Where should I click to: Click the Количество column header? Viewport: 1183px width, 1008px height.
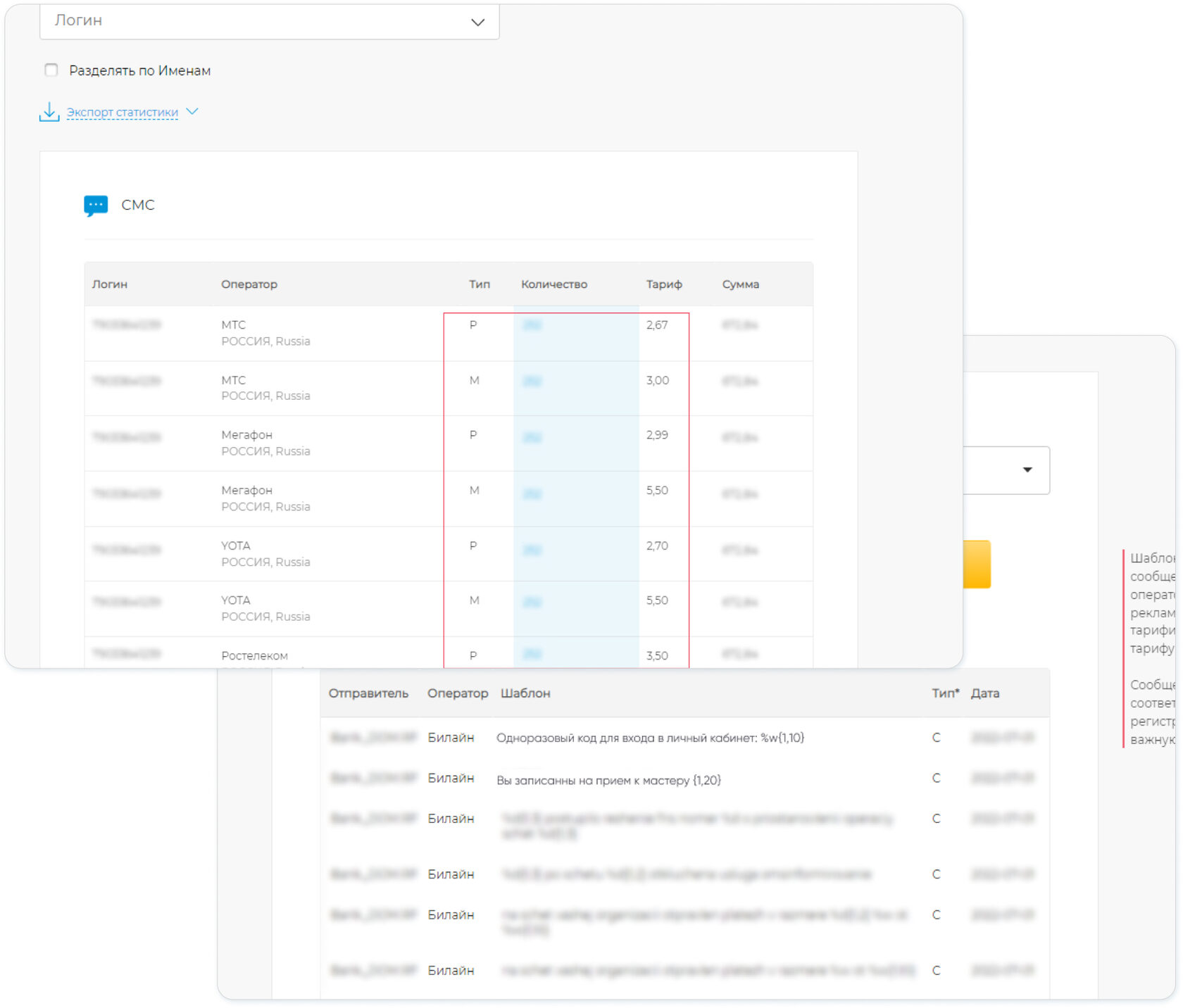pos(554,284)
